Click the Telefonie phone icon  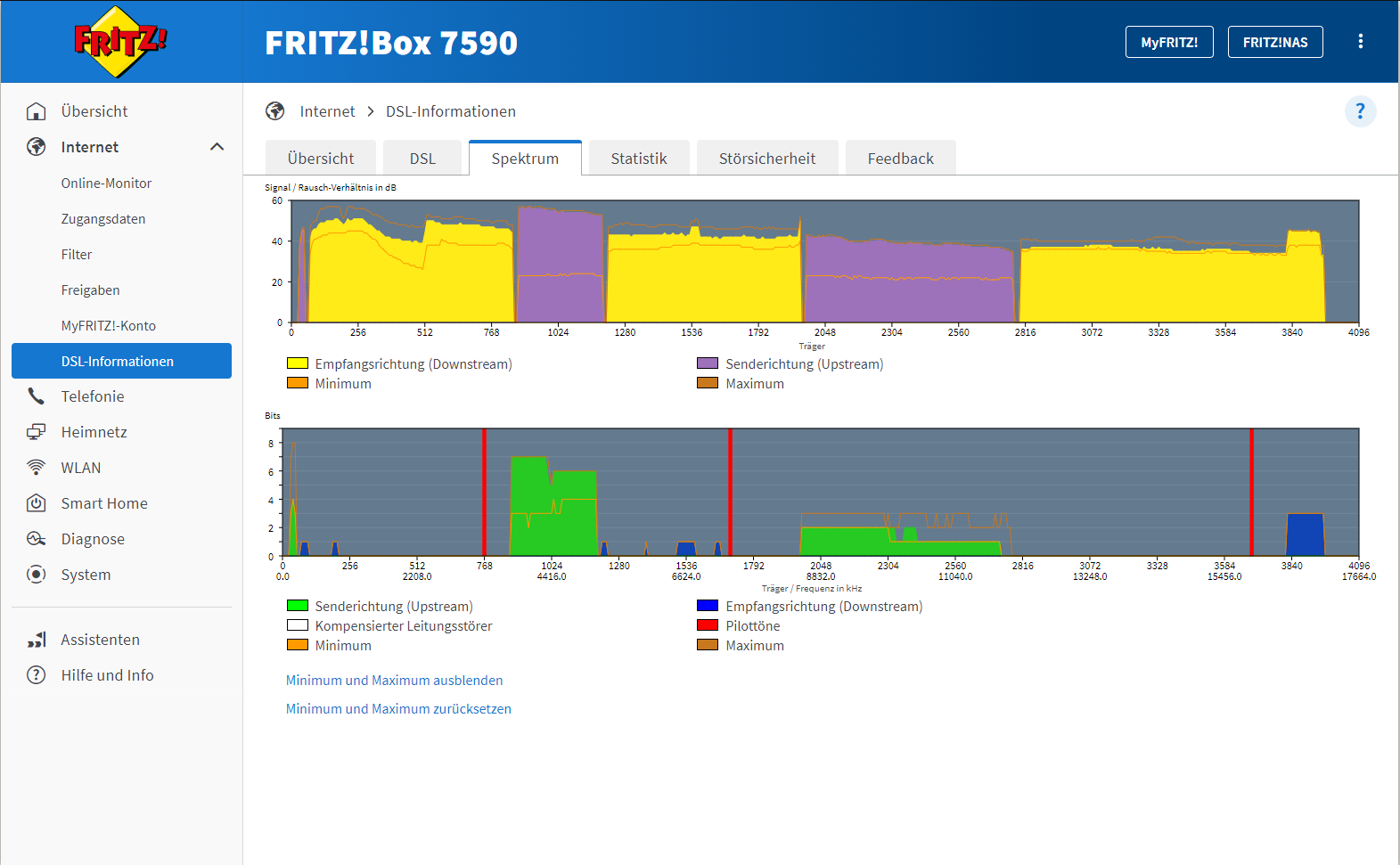[x=36, y=396]
